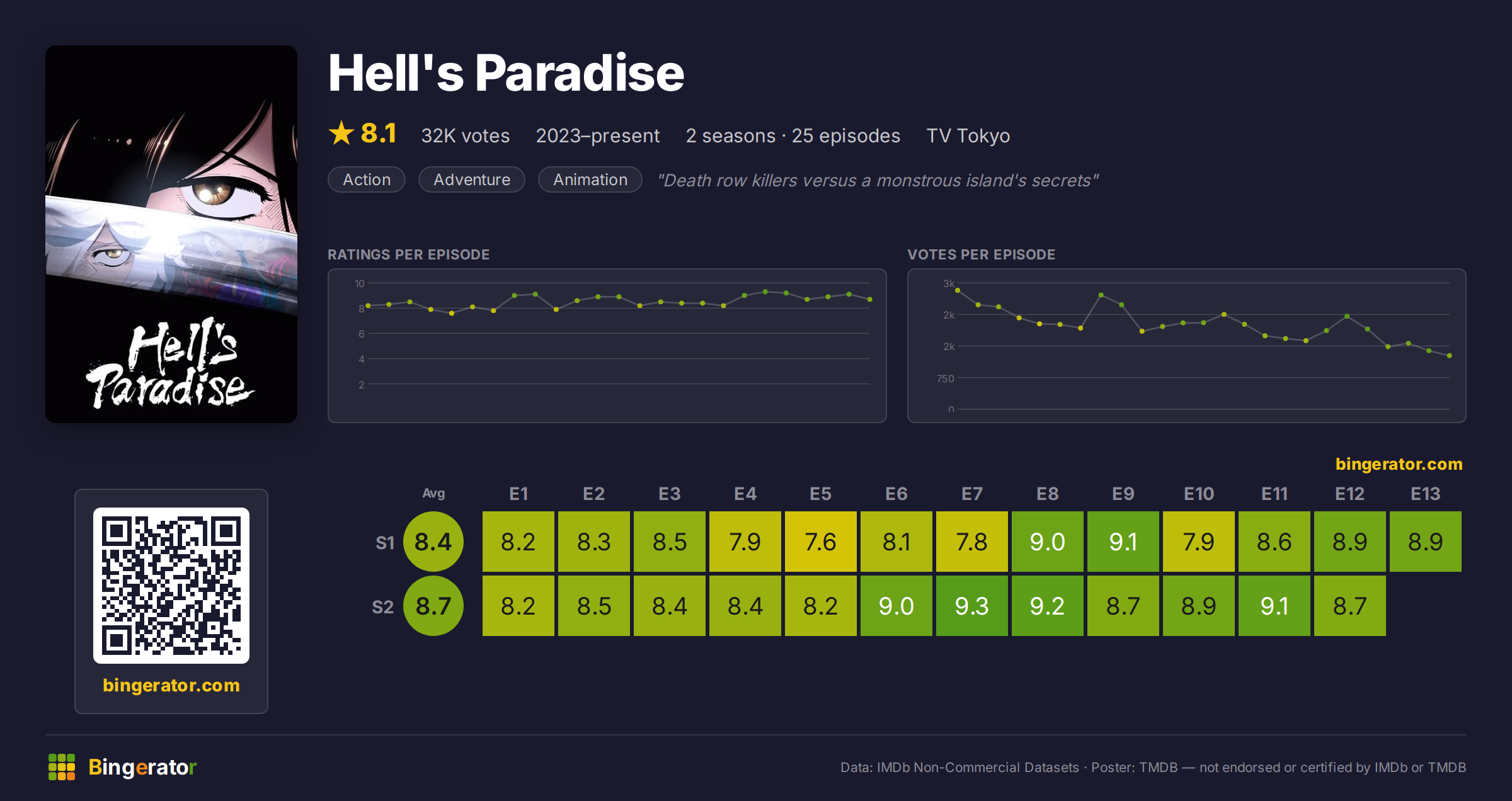The height and width of the screenshot is (801, 1512).
Task: Click the Bingerator grid logo icon
Action: [62, 767]
